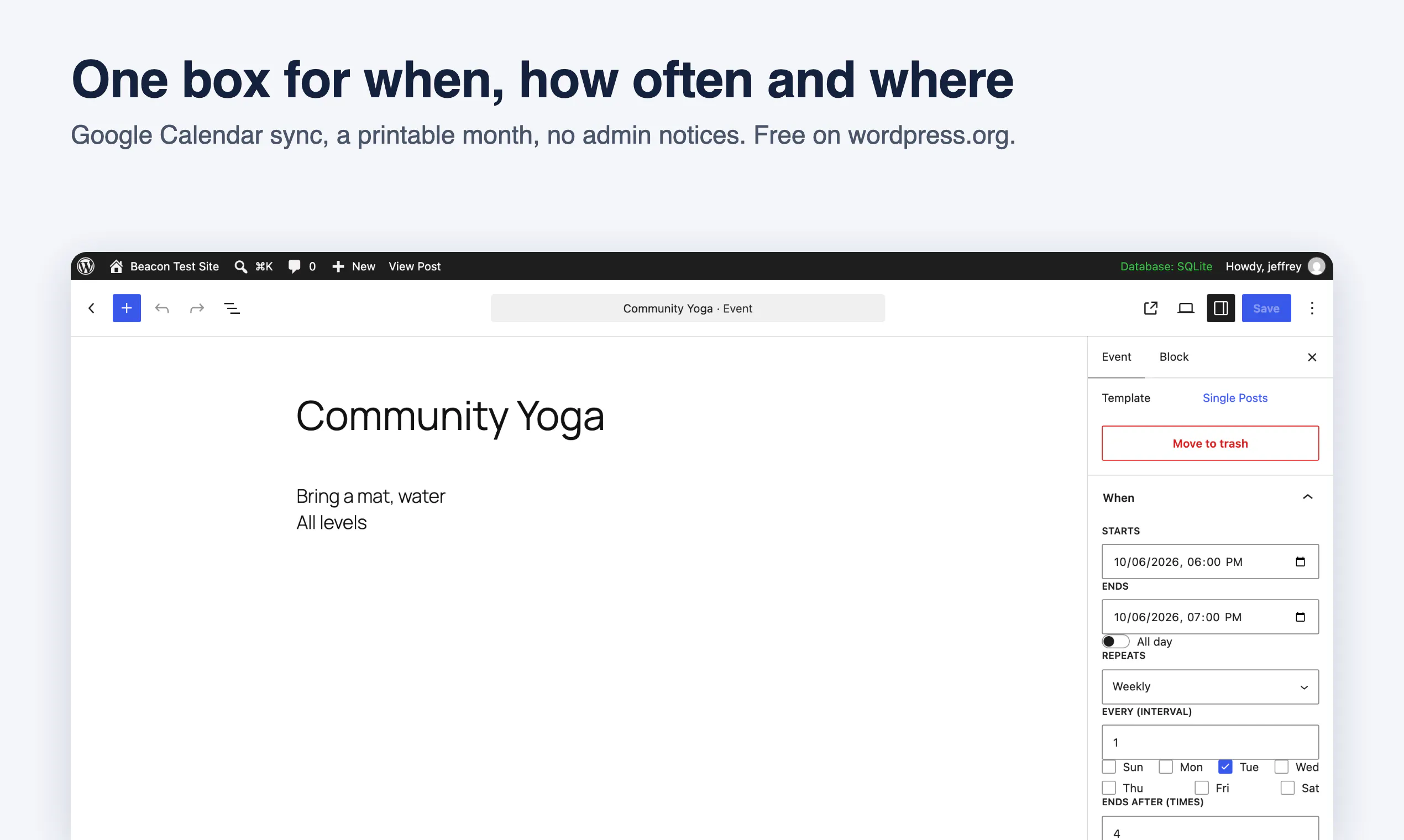Check the Fri checkbox
This screenshot has width=1404, height=840.
click(x=1202, y=788)
